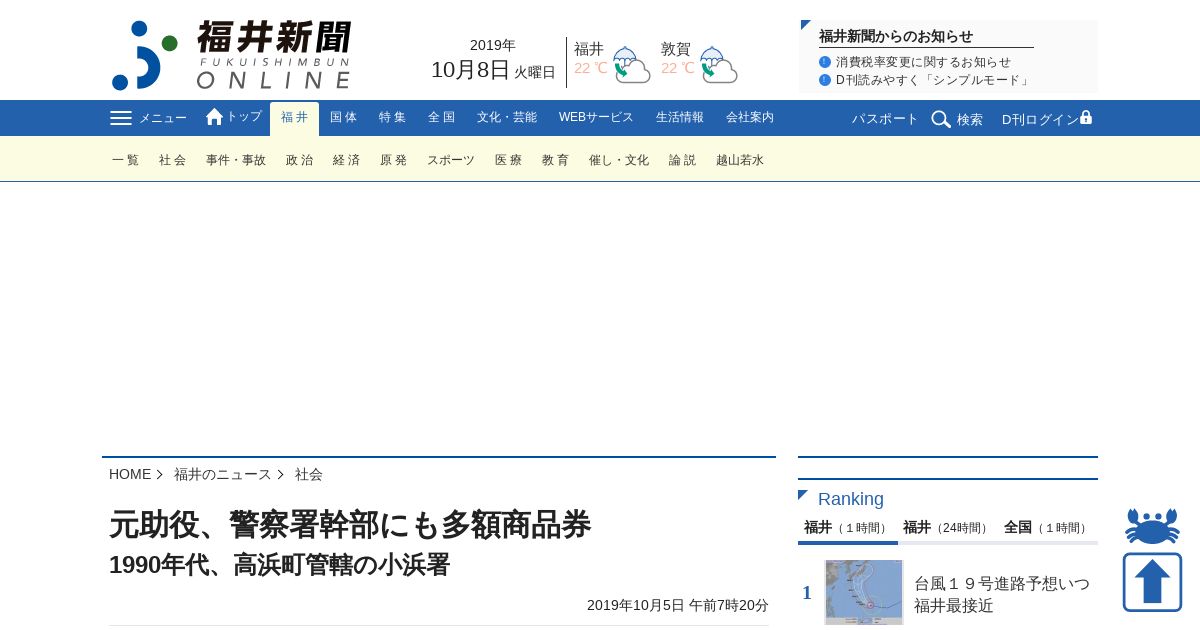Open the search magnifier icon
This screenshot has width=1200, height=630.
pos(941,119)
